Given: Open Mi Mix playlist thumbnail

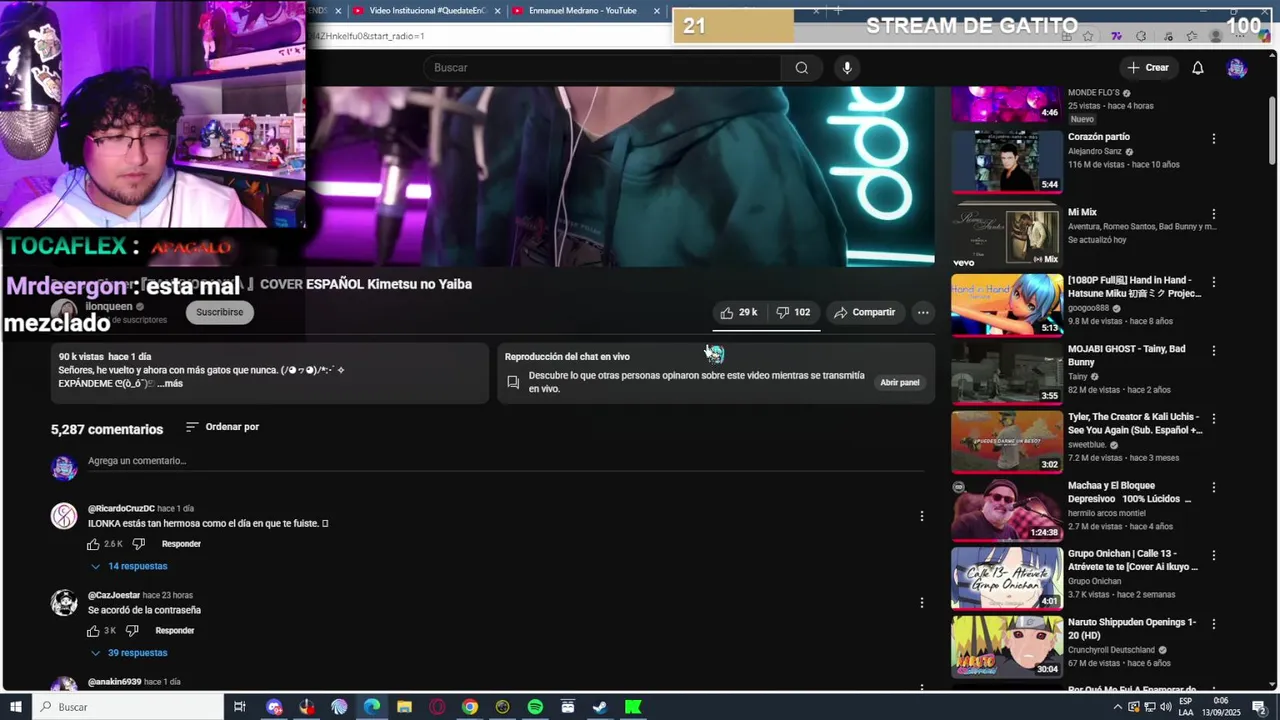Looking at the screenshot, I should point(1006,236).
